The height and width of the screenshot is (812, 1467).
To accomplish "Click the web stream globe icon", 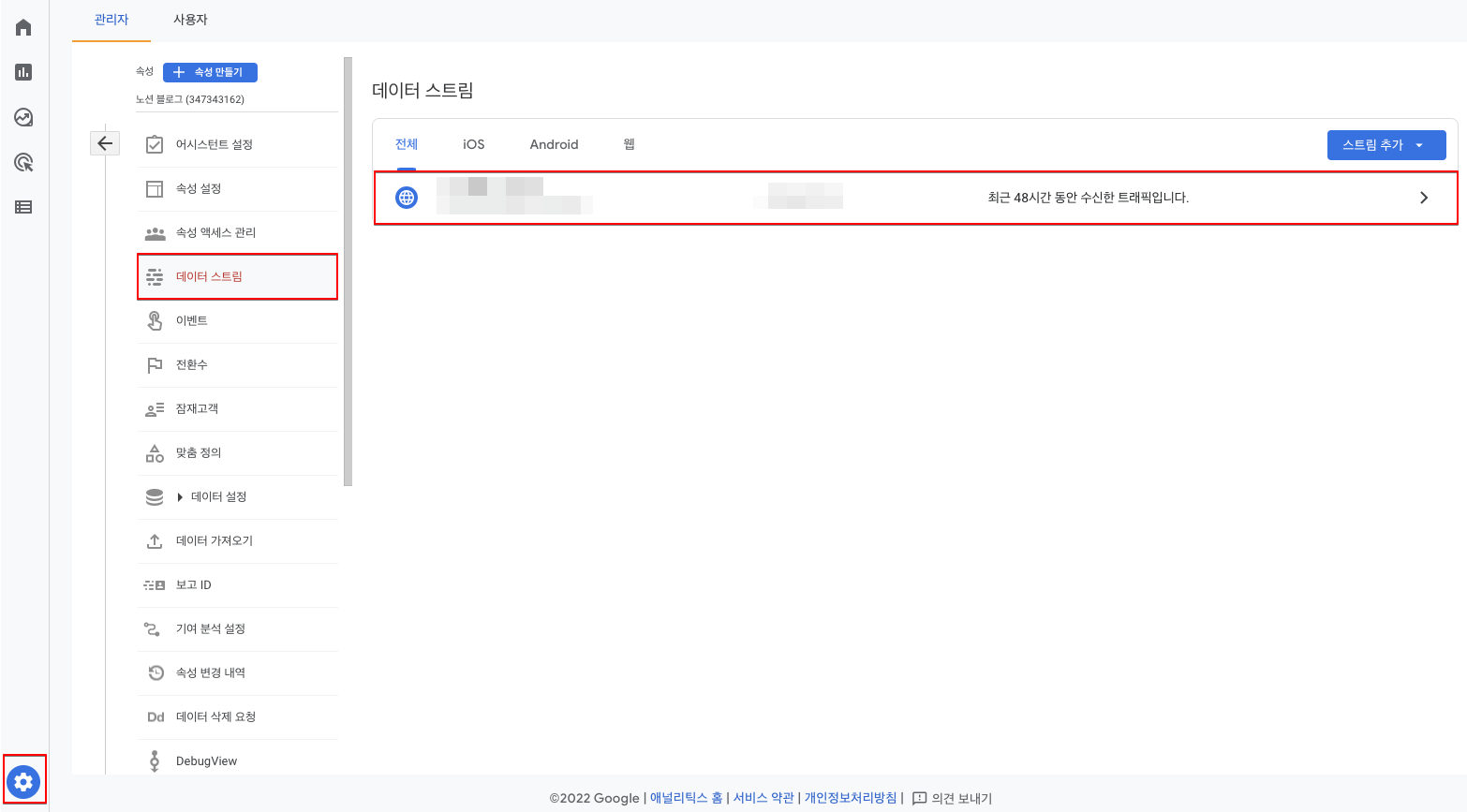I will click(x=407, y=198).
